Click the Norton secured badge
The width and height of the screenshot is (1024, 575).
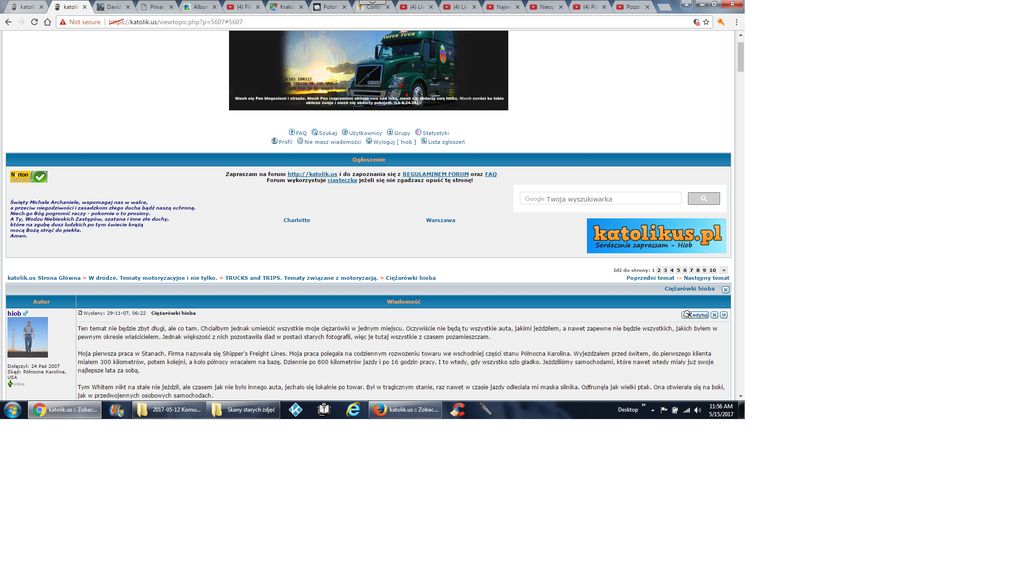point(29,176)
